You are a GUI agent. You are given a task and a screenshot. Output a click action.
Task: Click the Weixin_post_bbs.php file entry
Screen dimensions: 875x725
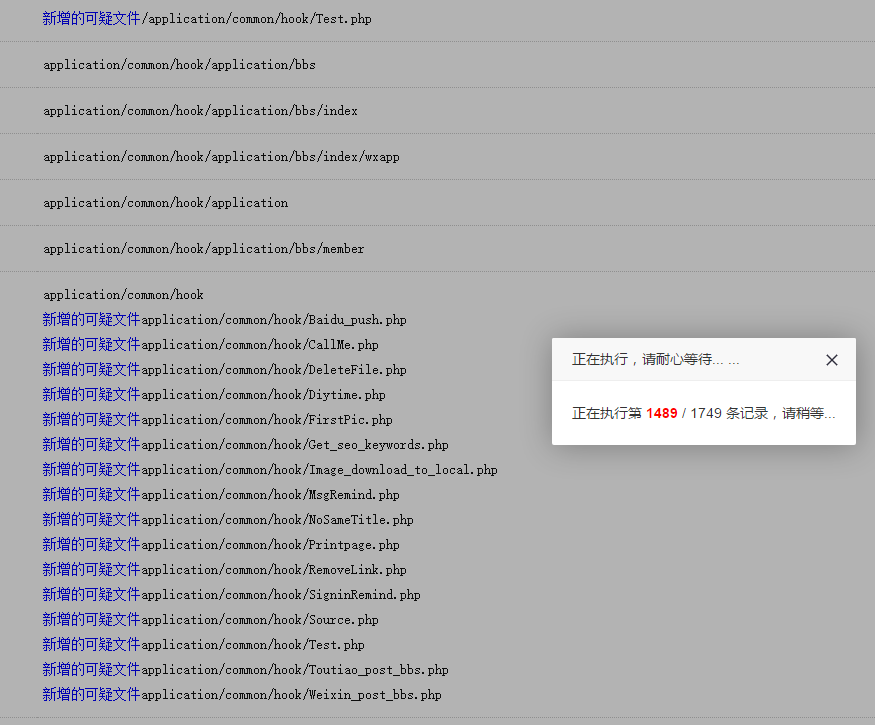[291, 695]
